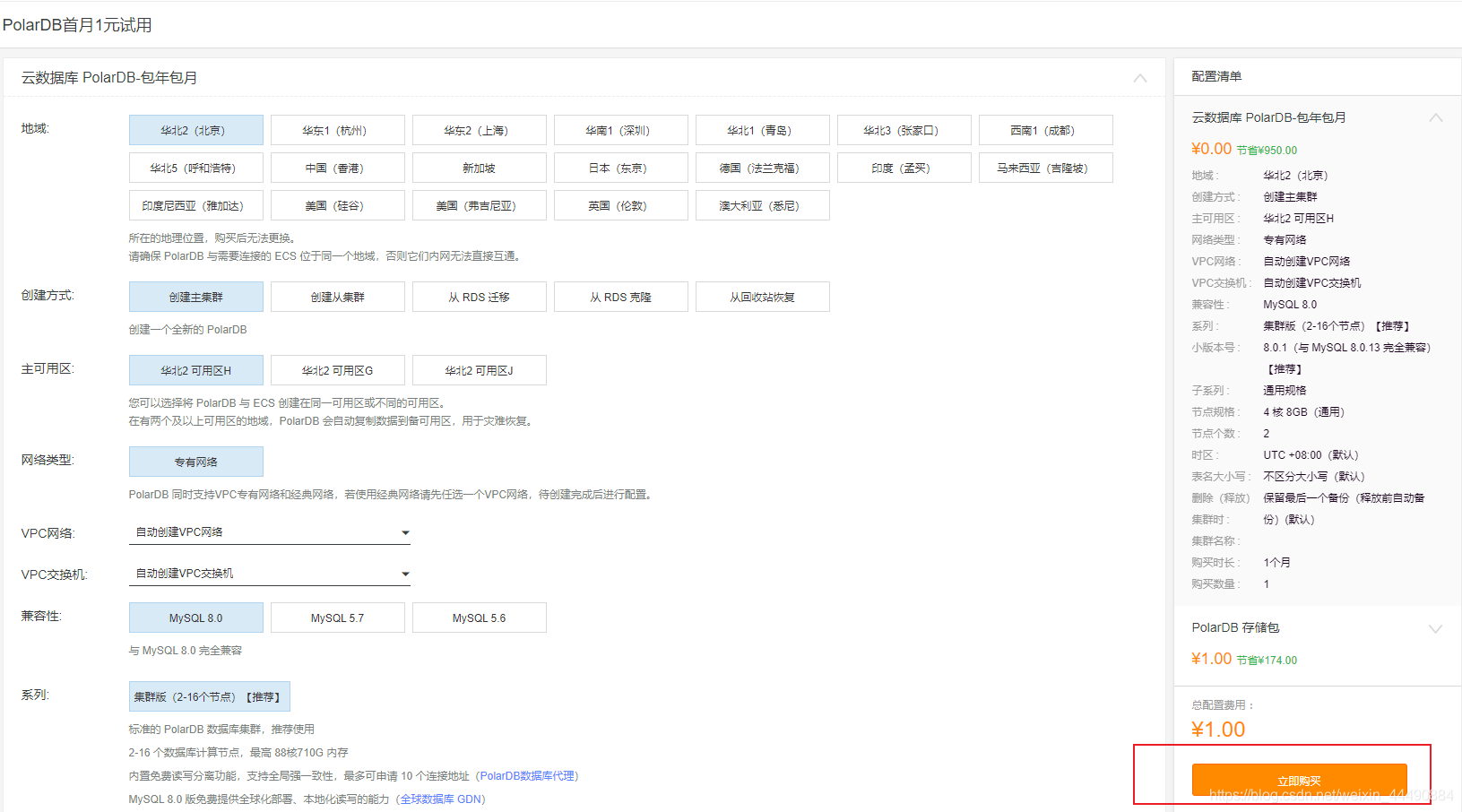Select series 集群版 (2-16个节点)
The image size is (1462, 812).
209,696
